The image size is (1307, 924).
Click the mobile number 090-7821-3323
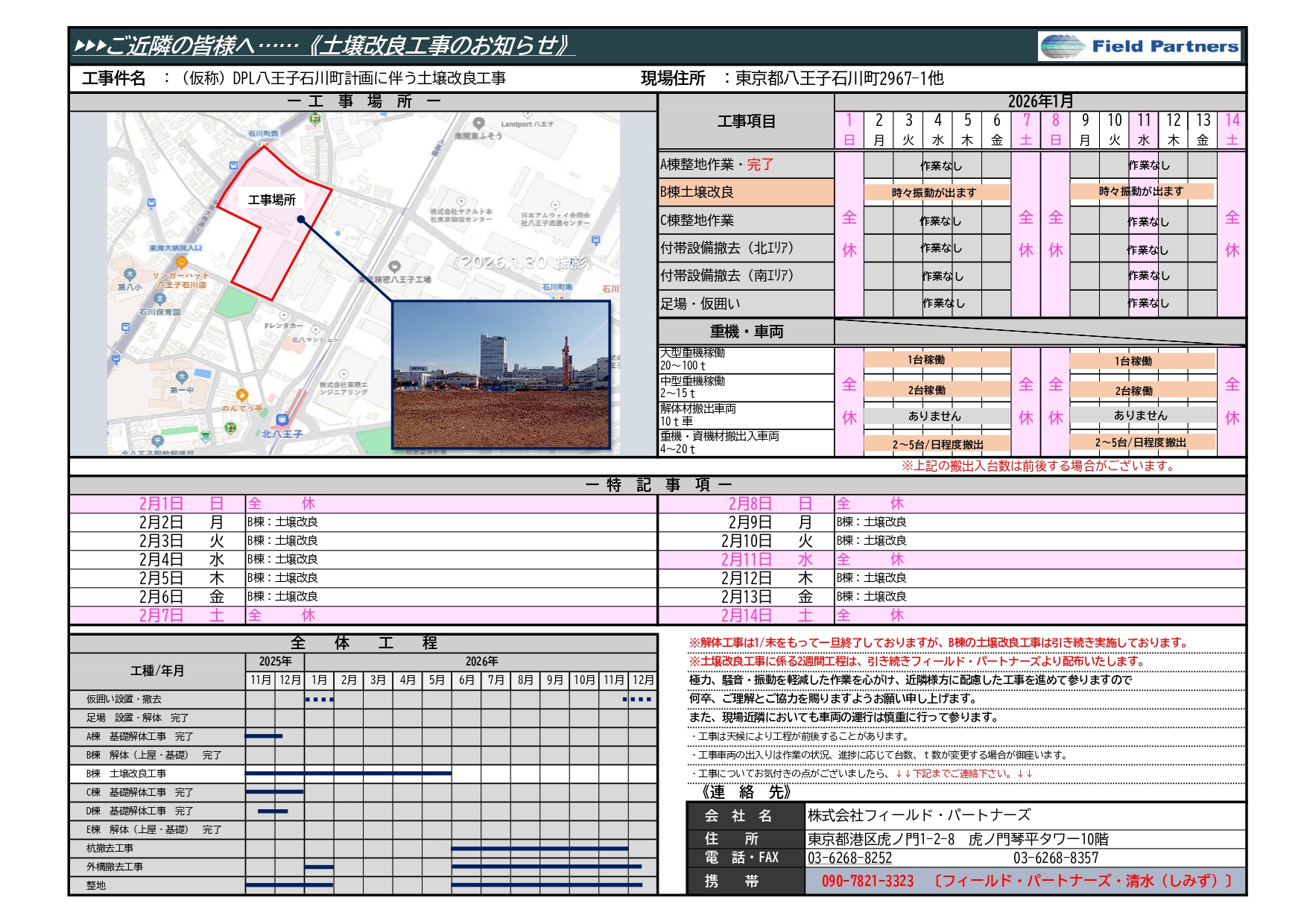point(867,881)
